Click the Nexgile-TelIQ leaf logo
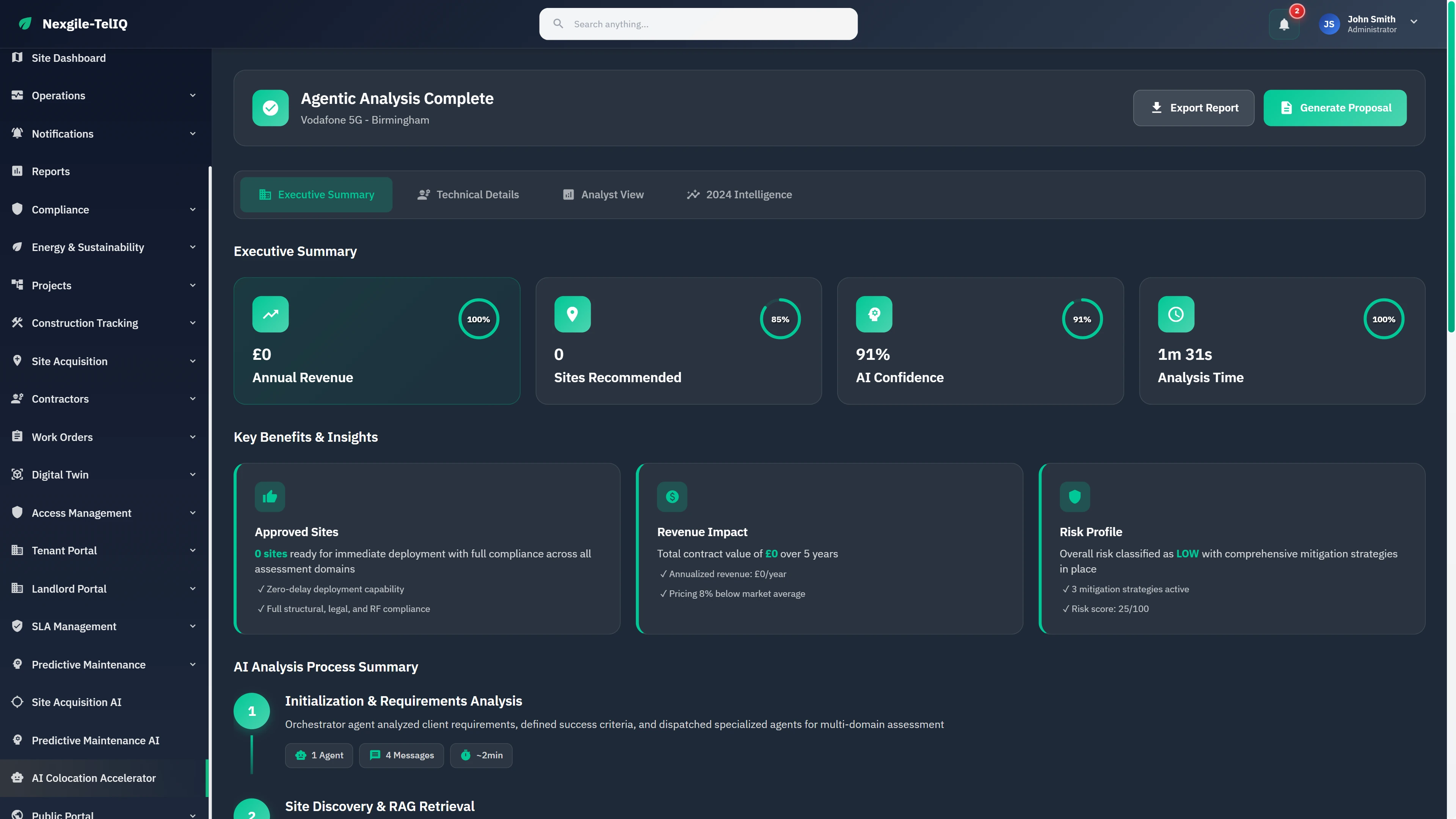This screenshot has height=819, width=1456. tap(24, 24)
